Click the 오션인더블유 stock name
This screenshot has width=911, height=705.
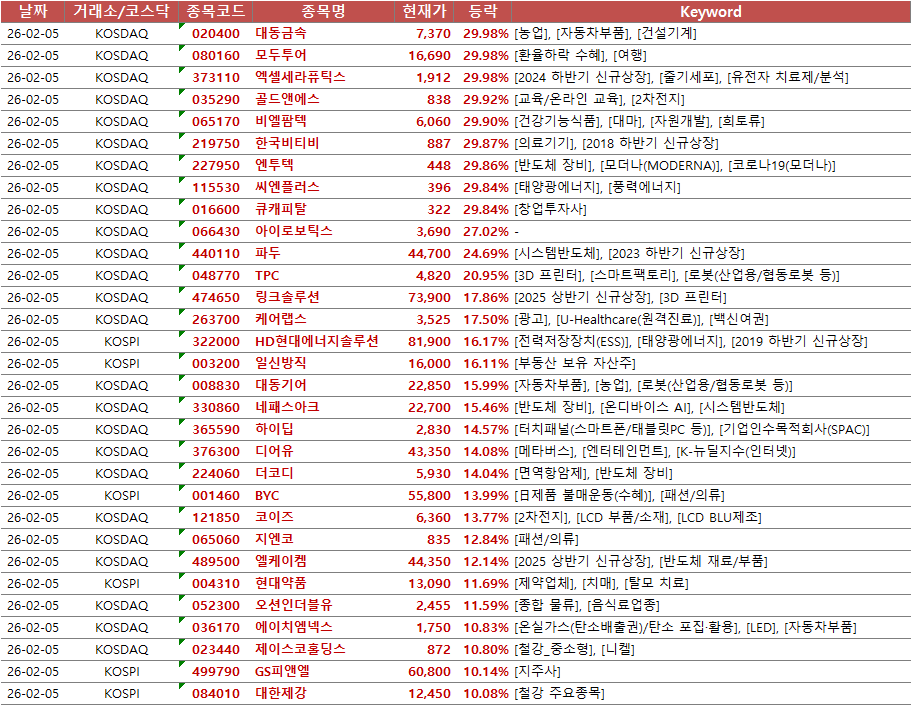pyautogui.click(x=293, y=606)
